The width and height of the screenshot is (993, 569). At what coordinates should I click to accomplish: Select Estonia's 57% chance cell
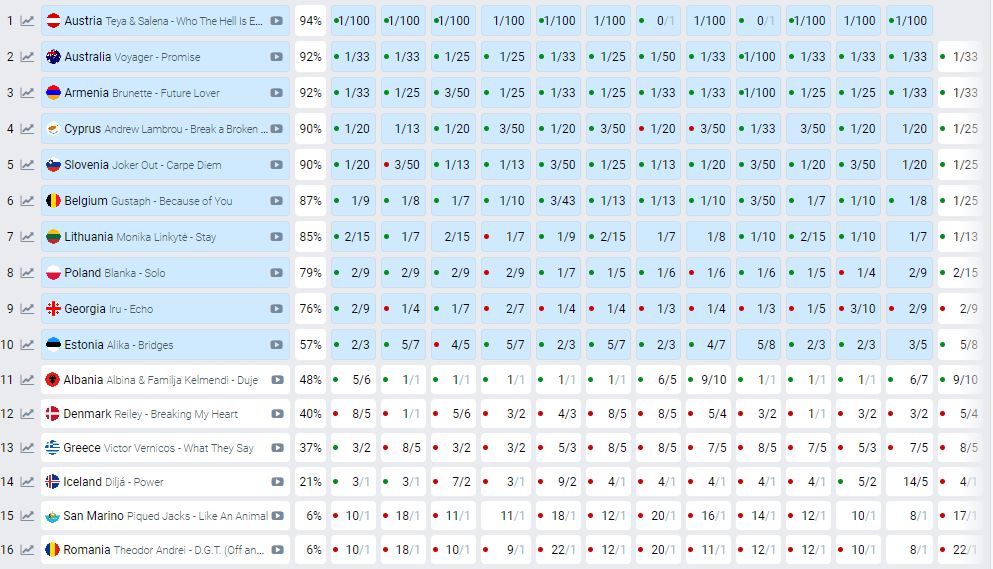310,345
